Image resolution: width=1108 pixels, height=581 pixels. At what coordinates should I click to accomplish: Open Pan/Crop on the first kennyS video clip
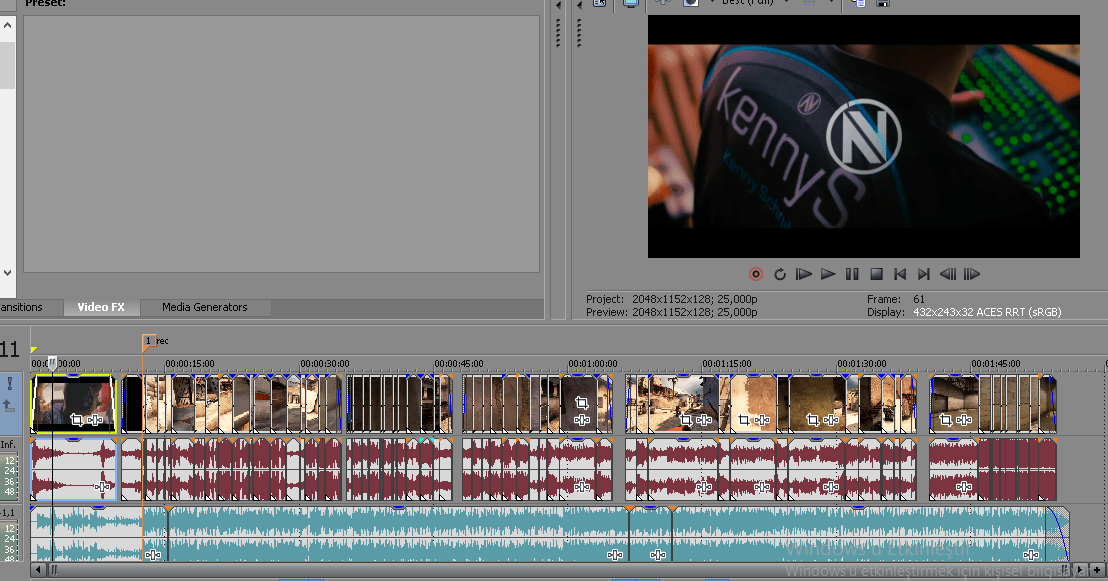(76, 421)
